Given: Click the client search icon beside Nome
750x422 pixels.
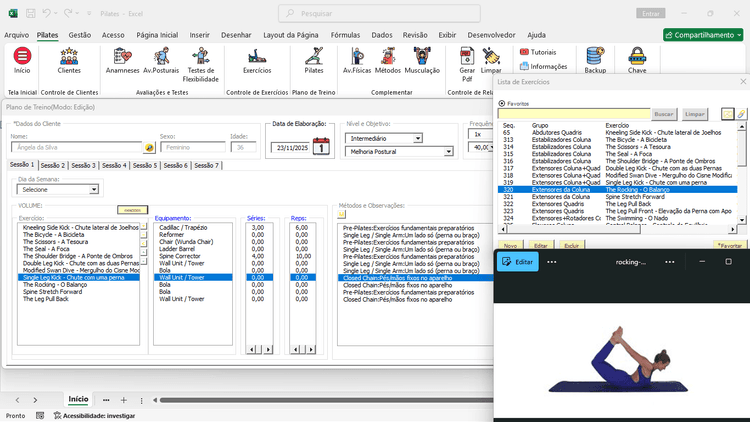Looking at the screenshot, I should 149,148.
